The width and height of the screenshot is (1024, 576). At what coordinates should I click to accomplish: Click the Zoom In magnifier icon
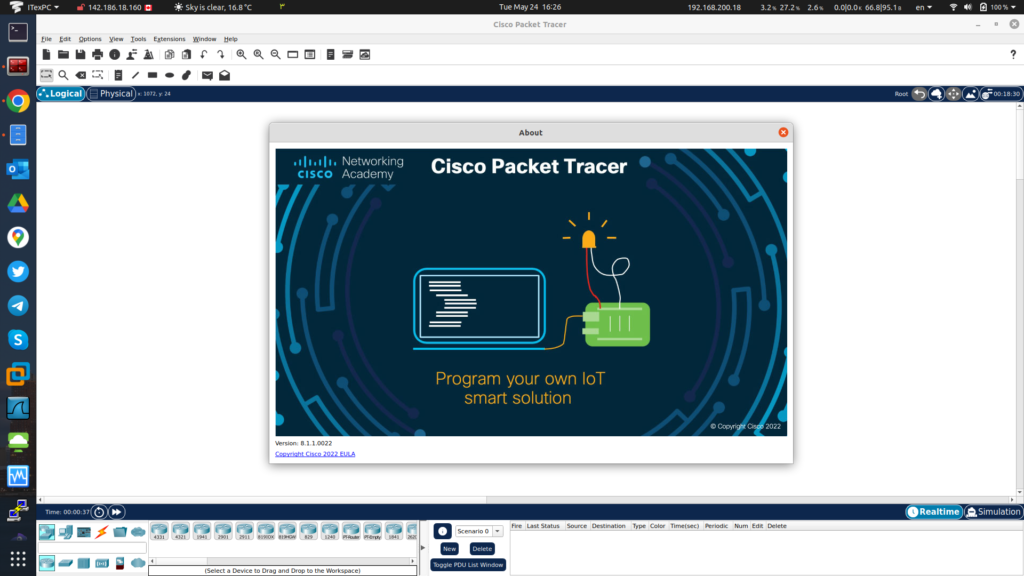coord(241,54)
